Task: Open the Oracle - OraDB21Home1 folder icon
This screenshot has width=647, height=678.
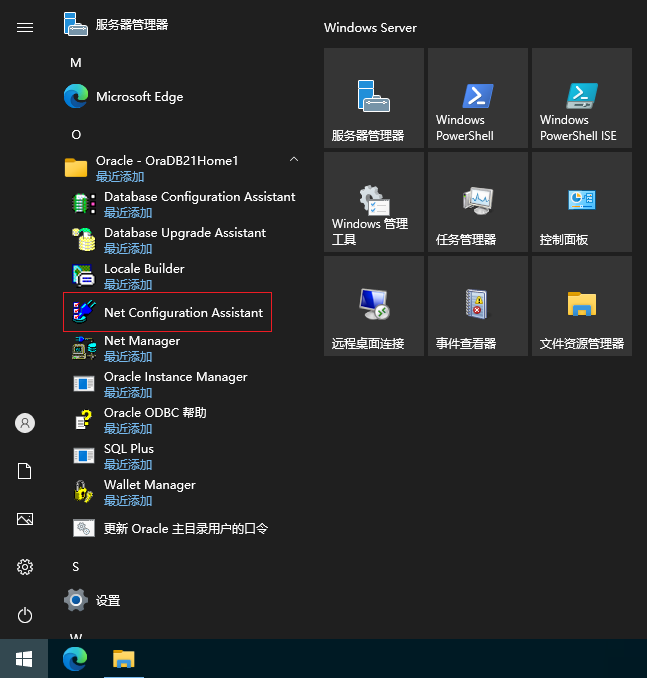Action: pos(76,168)
